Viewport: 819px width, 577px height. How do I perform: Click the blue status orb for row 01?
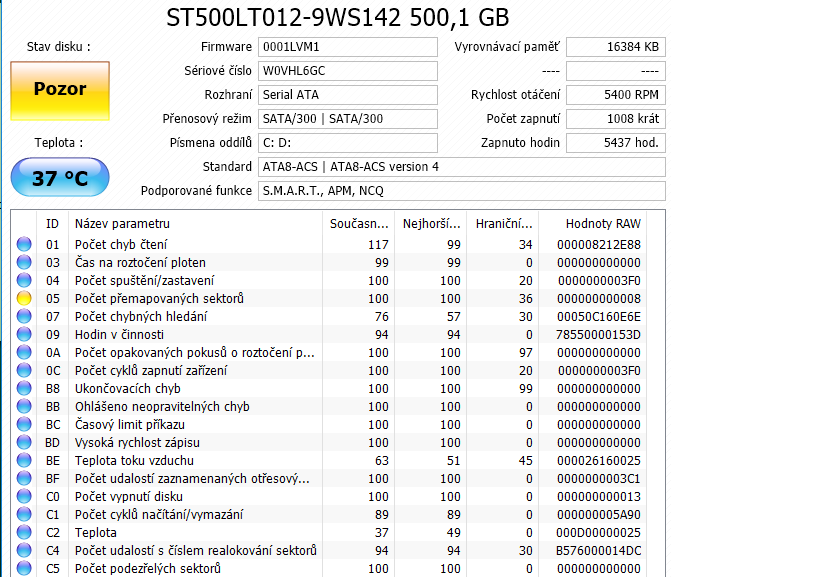coord(24,244)
